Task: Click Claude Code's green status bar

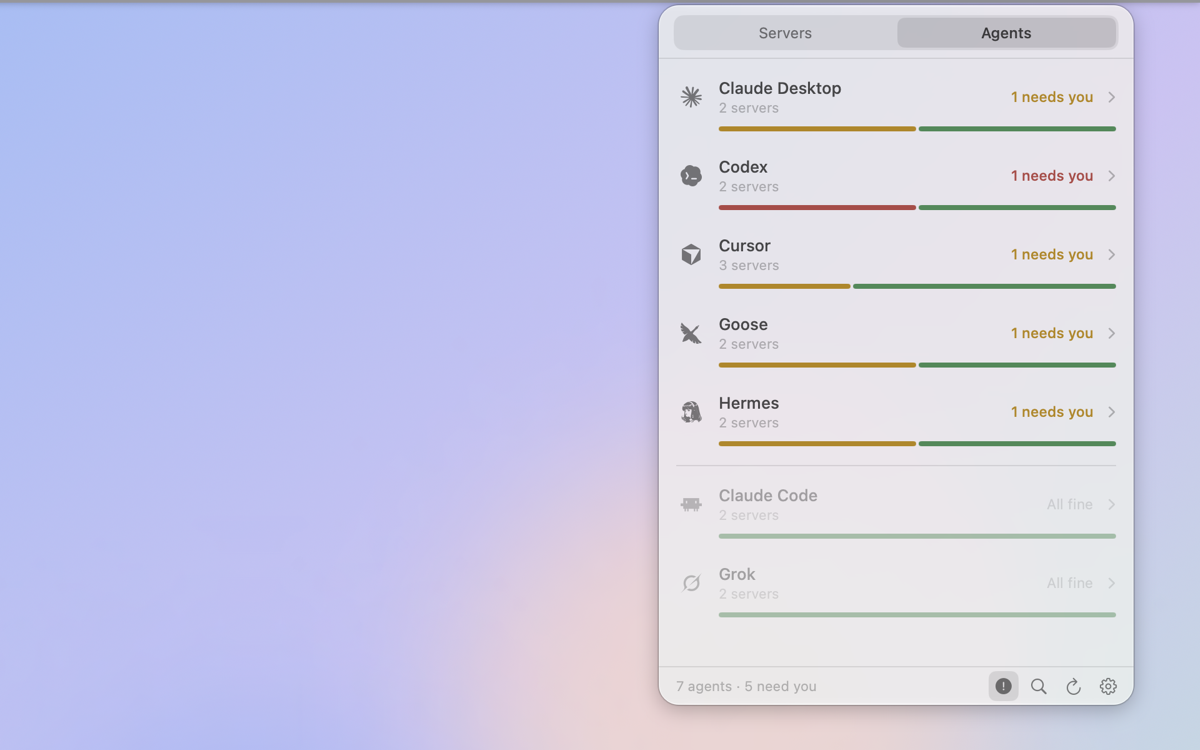Action: coord(917,536)
